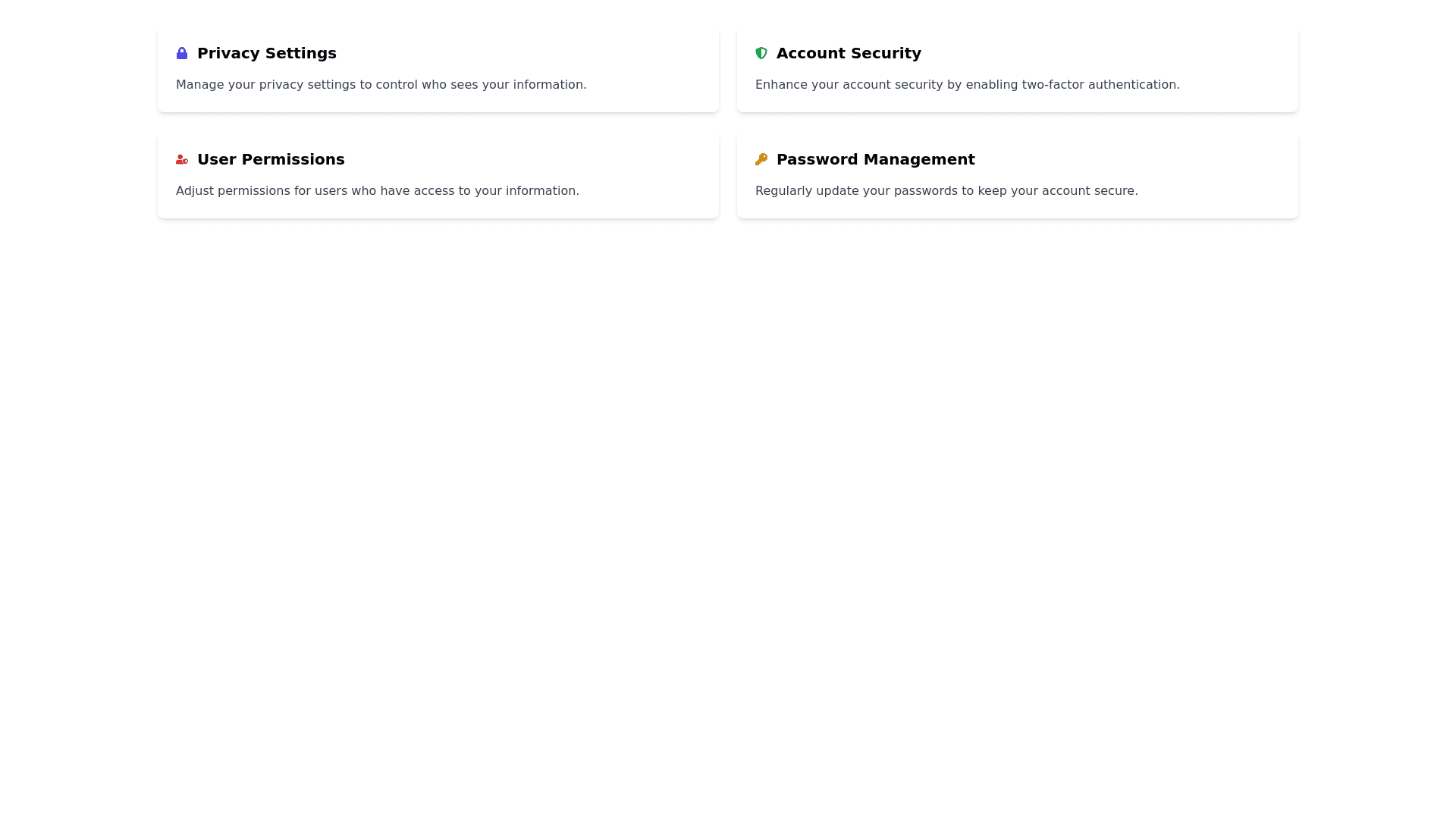The width and height of the screenshot is (1456, 819).
Task: Click the purple lock icon
Action: (x=182, y=53)
